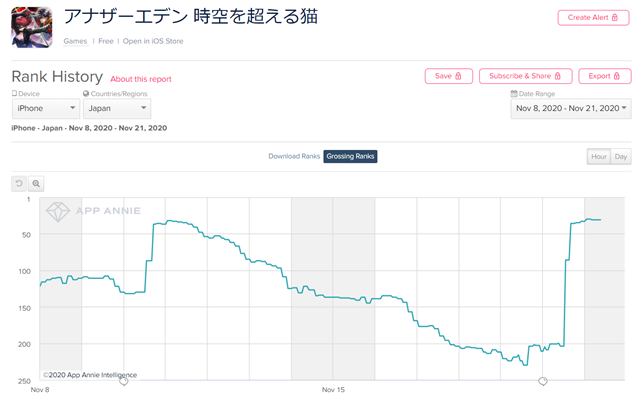Switch the chart to Hour granularity
The width and height of the screenshot is (640, 399).
[599, 157]
